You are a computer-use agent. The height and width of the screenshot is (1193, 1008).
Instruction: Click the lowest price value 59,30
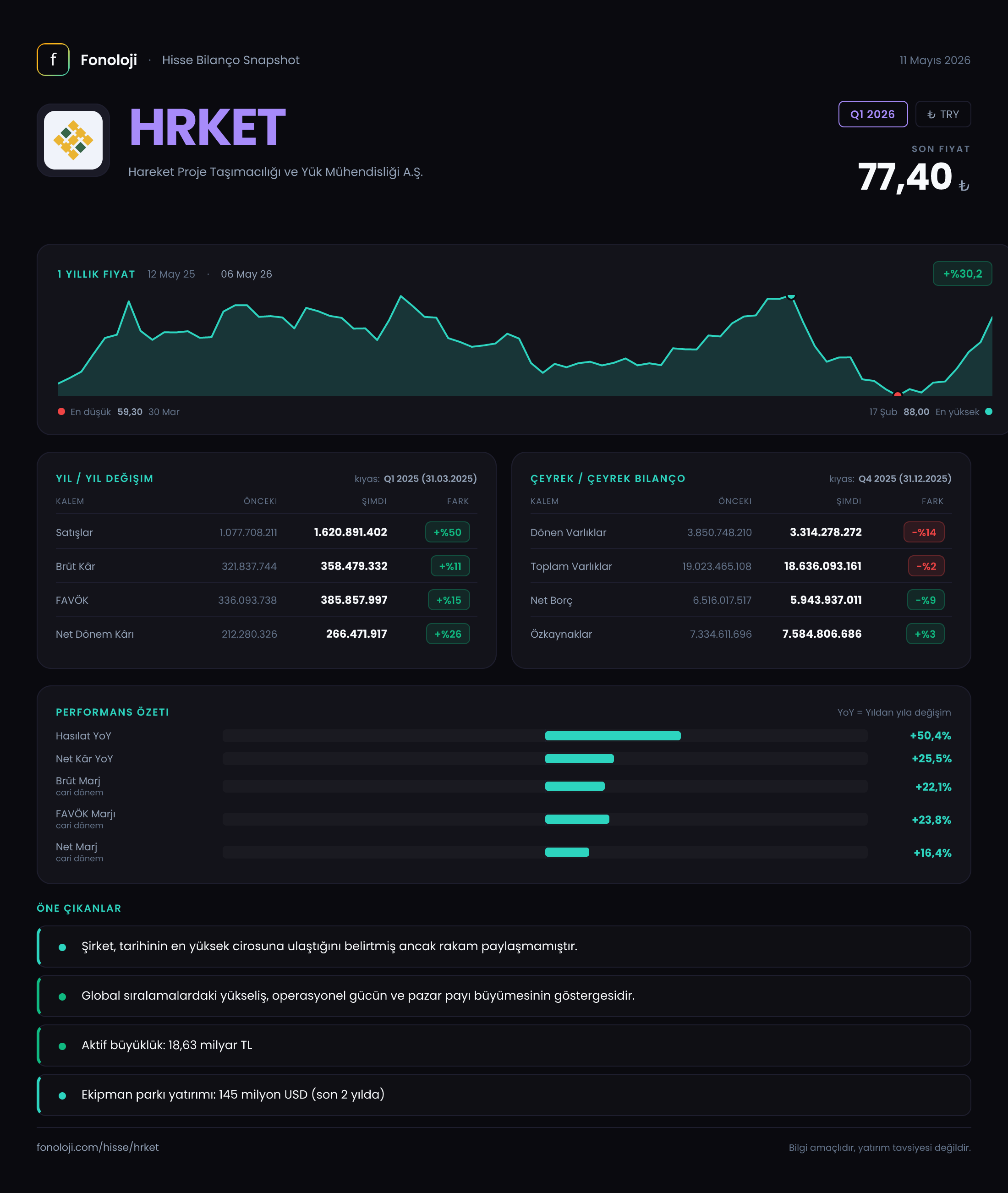[x=130, y=412]
